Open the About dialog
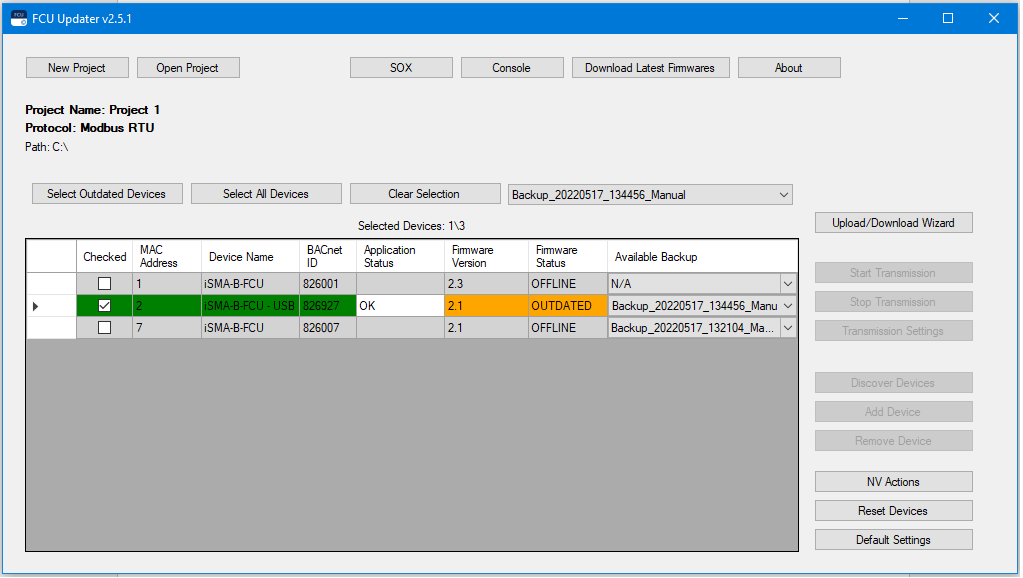 788,68
